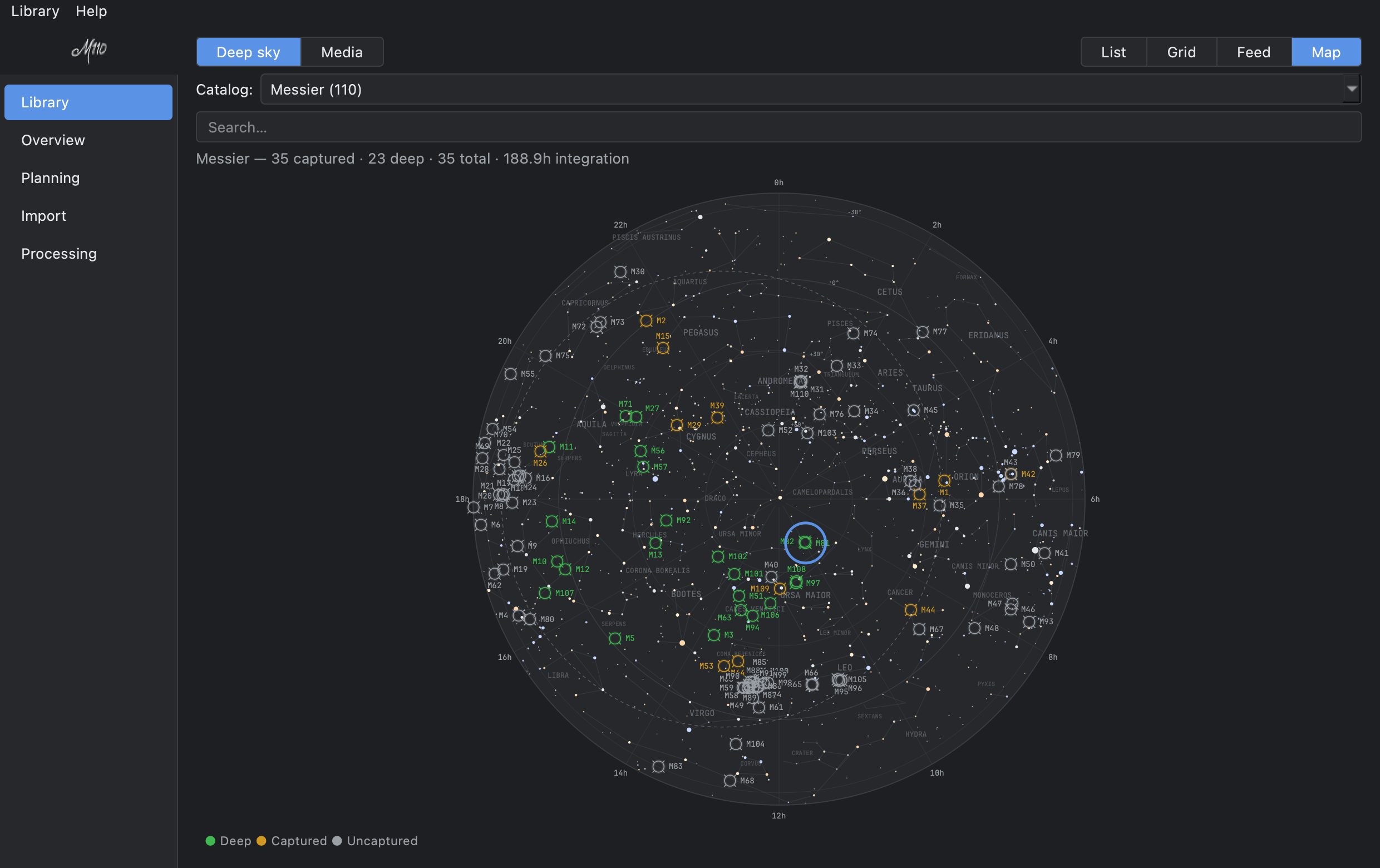Click the M74 object marker
The image size is (1380, 868).
point(854,333)
